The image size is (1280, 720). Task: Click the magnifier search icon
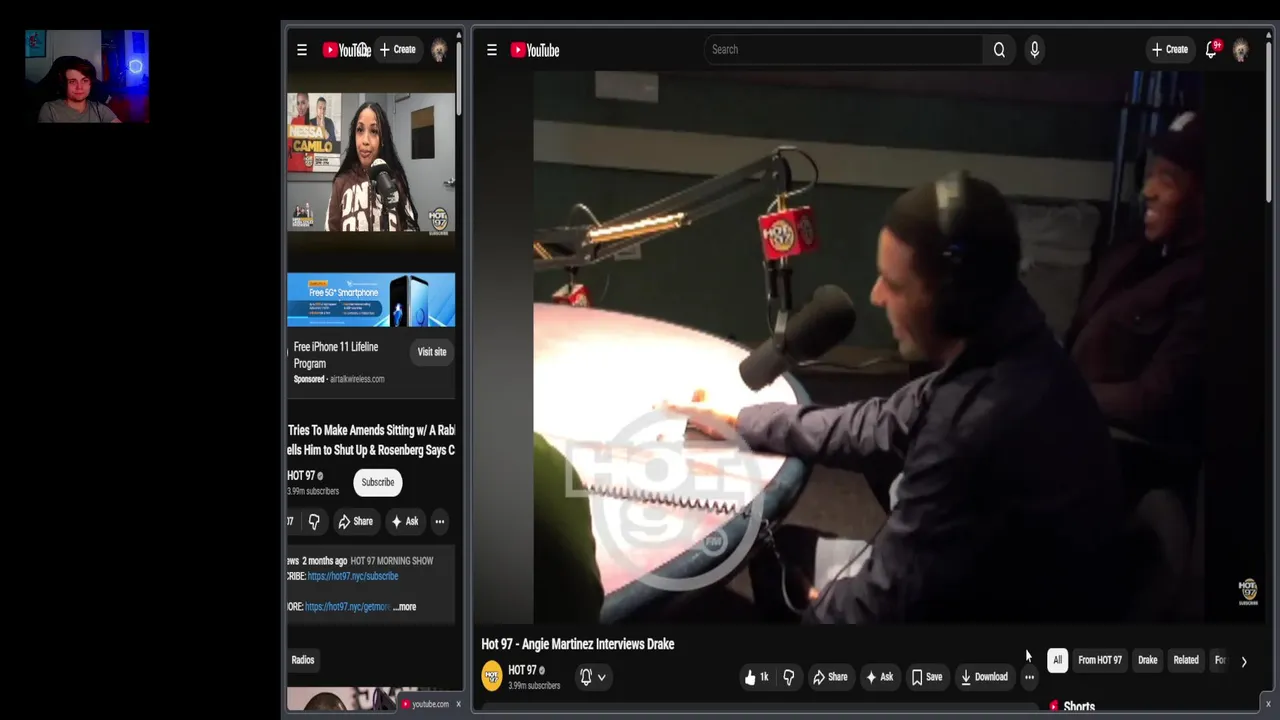(999, 50)
